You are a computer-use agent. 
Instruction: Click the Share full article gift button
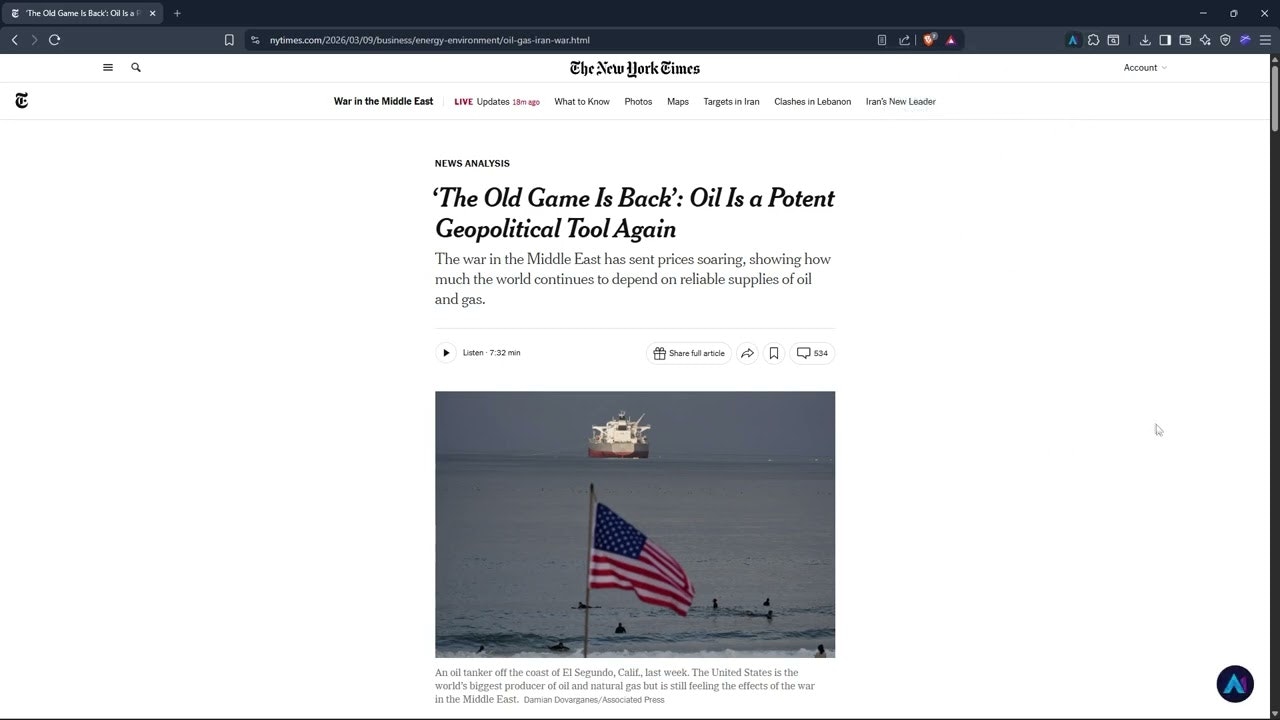689,353
